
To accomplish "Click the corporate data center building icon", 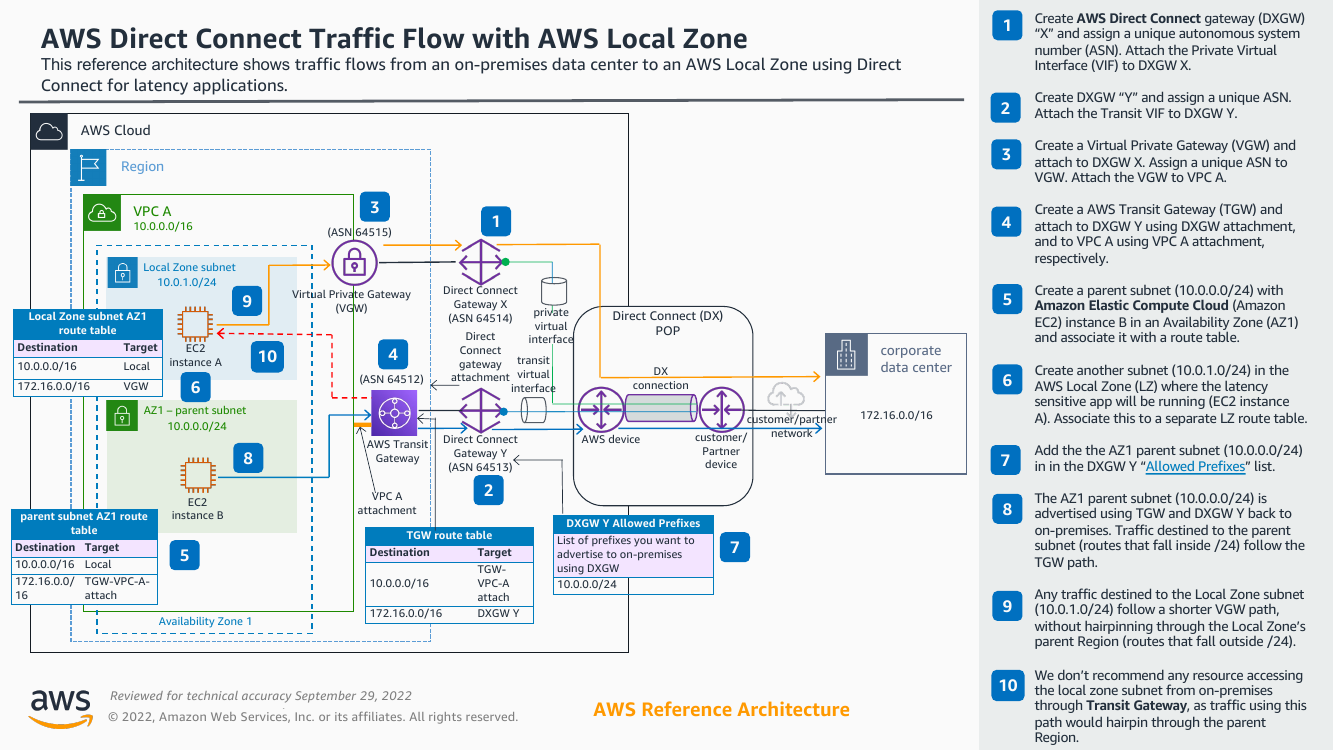I will tap(846, 355).
